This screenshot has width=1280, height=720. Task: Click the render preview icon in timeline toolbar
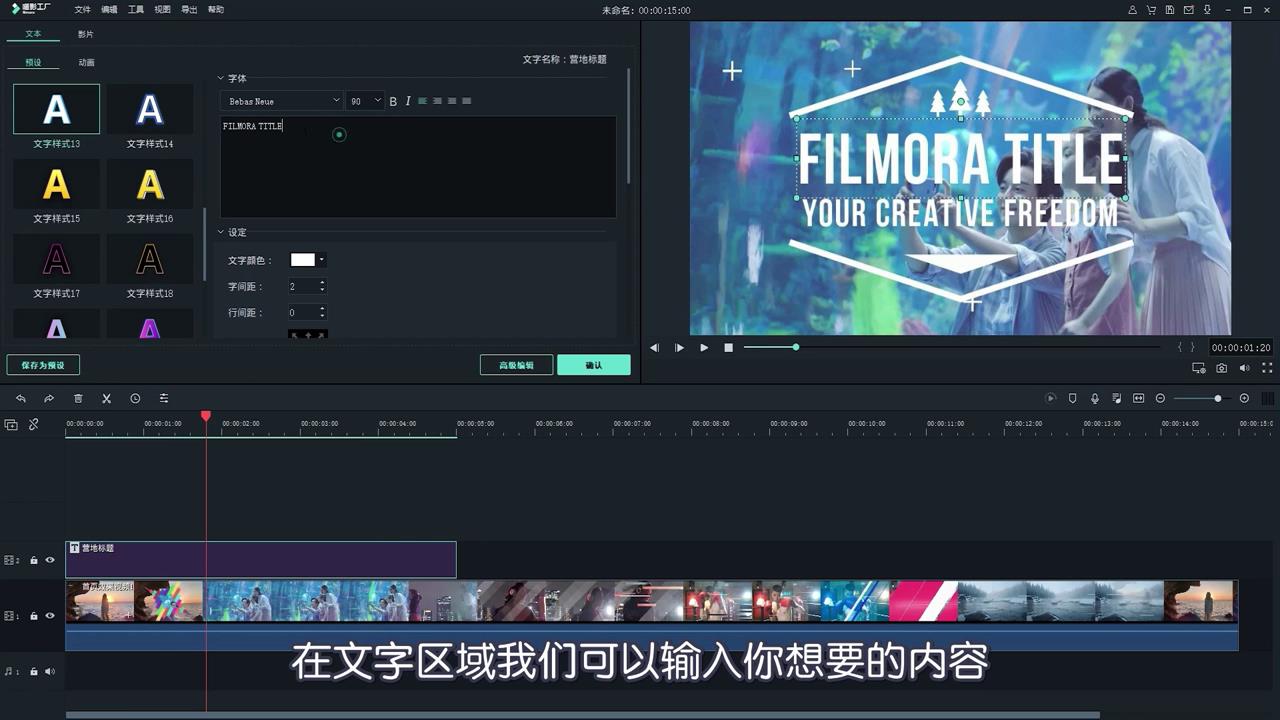[x=1051, y=398]
